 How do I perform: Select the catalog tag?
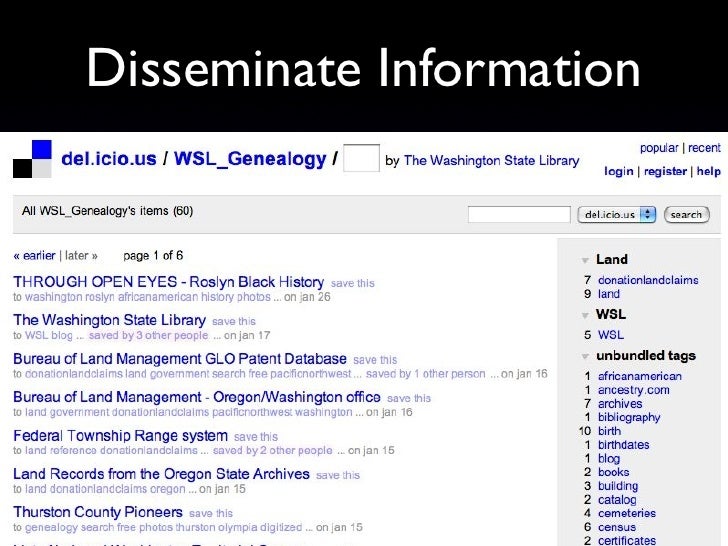[x=617, y=500]
